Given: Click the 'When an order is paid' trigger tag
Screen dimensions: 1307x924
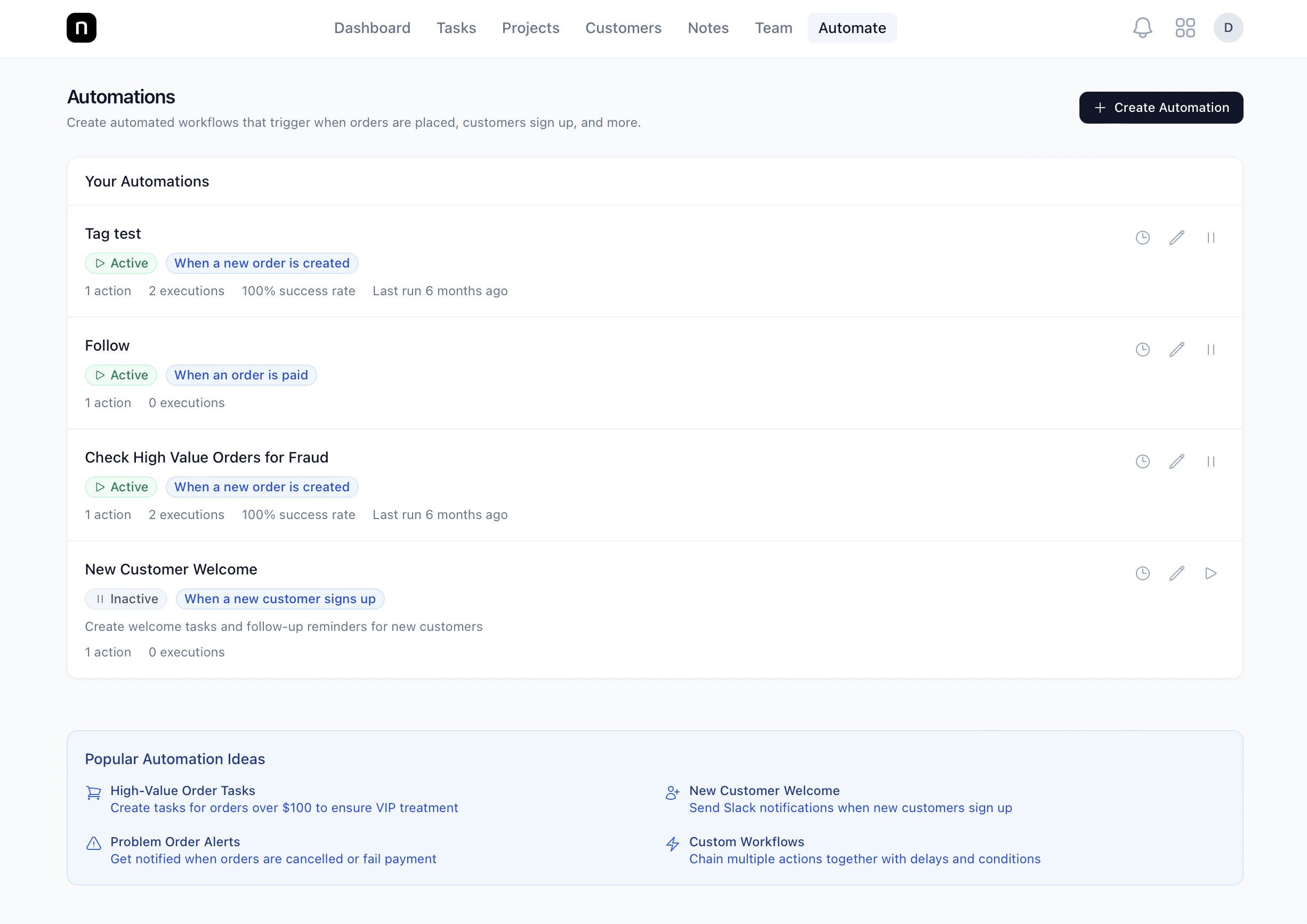Looking at the screenshot, I should [x=241, y=376].
